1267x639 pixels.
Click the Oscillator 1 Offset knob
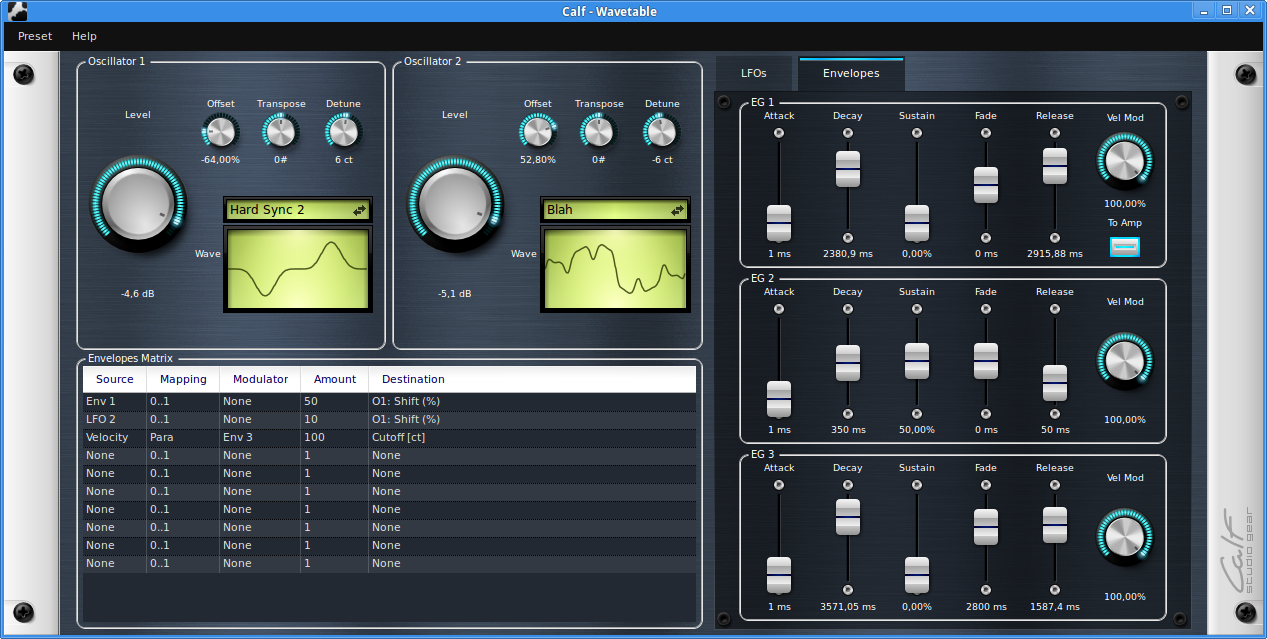(x=220, y=131)
